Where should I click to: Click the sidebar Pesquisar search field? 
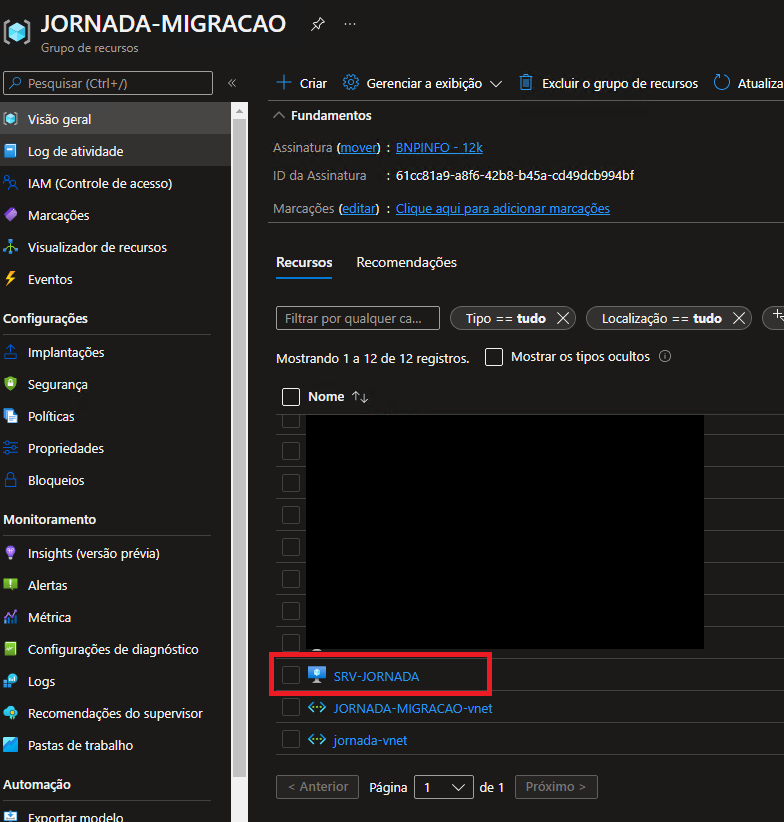pyautogui.click(x=108, y=83)
